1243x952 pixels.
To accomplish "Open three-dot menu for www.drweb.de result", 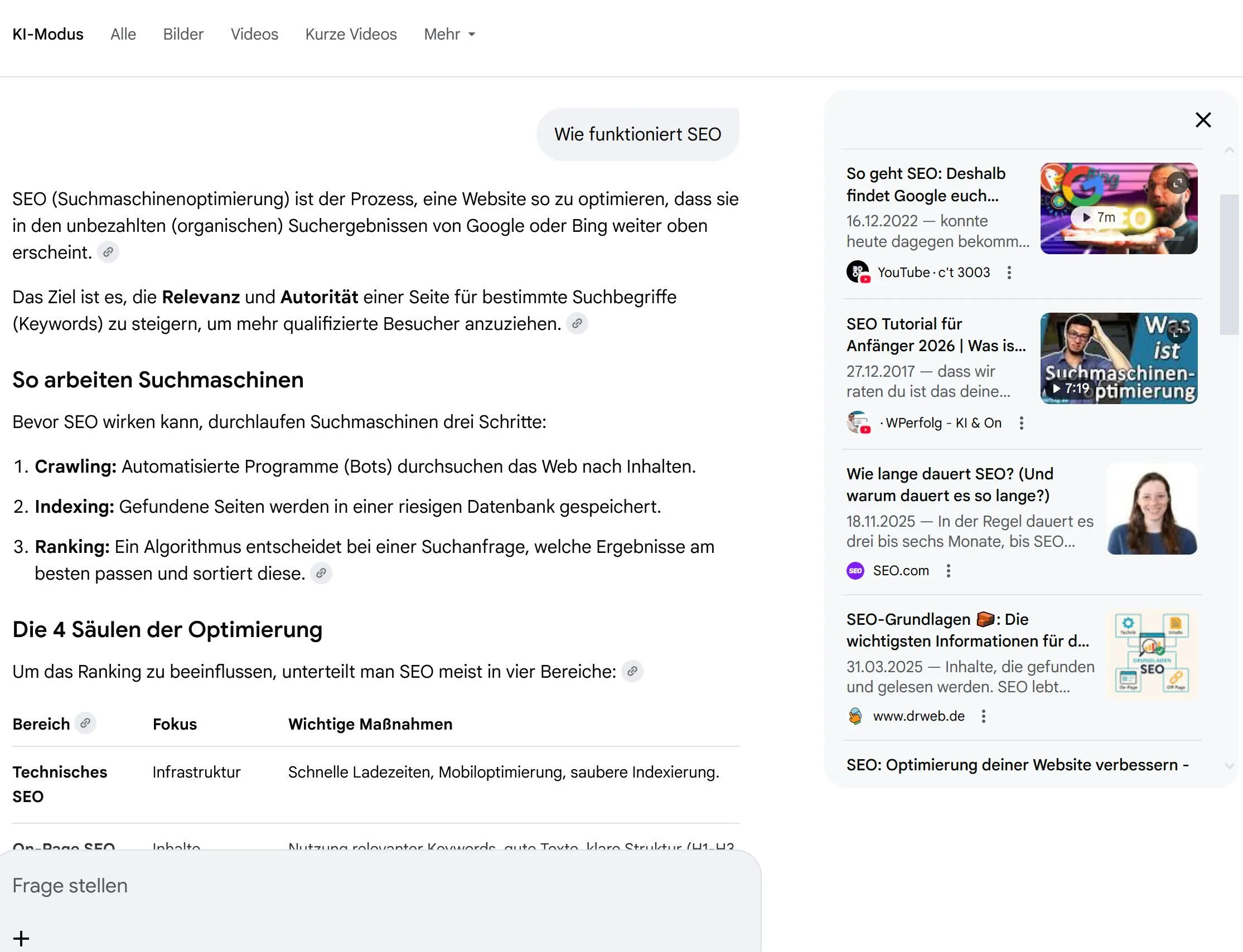I will click(x=983, y=716).
